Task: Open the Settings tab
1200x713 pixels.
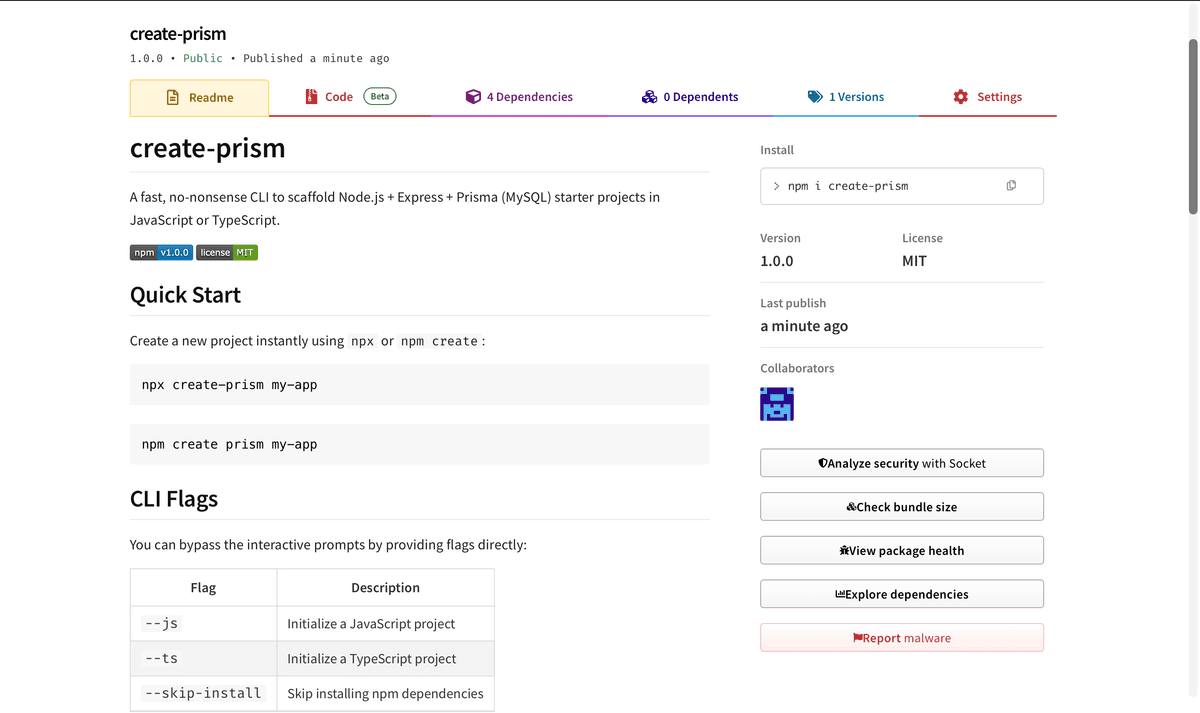Action: 987,97
